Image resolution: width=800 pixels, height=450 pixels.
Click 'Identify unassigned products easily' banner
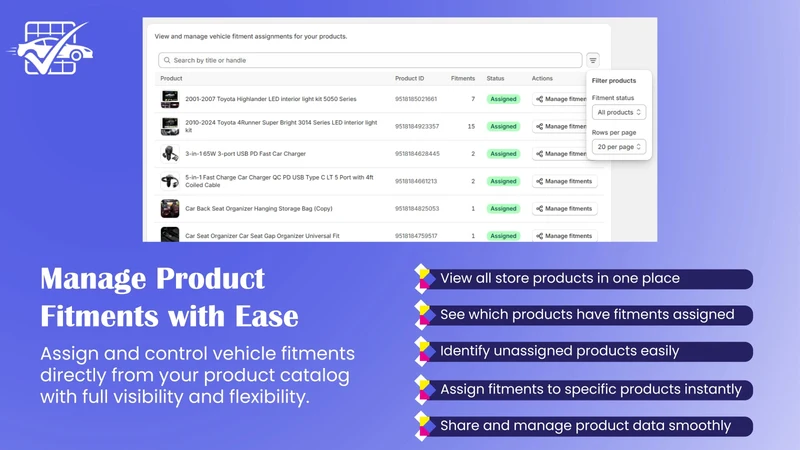coord(584,352)
